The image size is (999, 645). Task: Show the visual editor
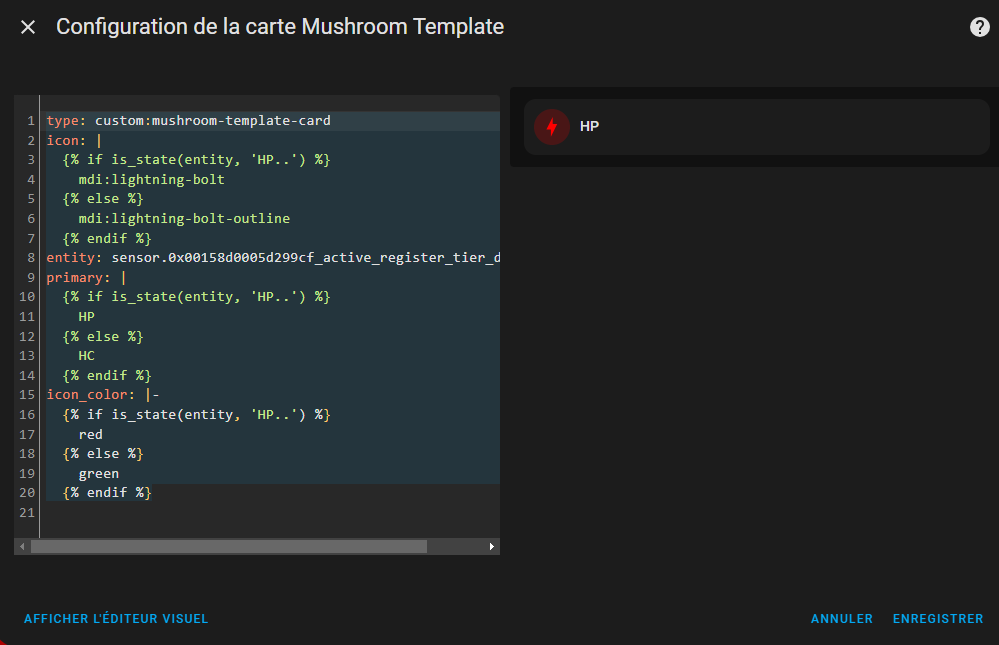click(116, 618)
